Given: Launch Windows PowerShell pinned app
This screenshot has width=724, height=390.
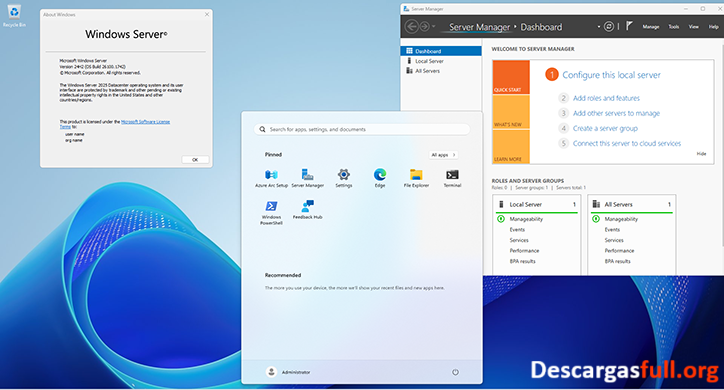Looking at the screenshot, I should tap(271, 213).
